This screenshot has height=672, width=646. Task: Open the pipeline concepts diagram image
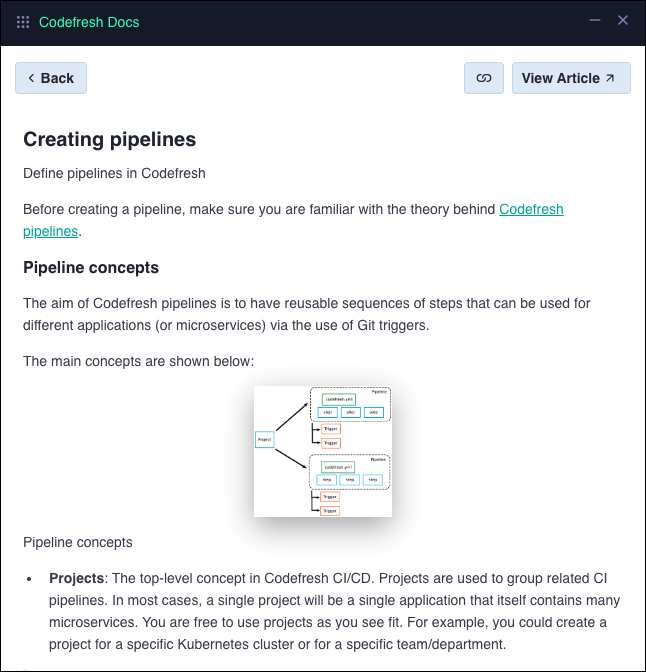323,451
